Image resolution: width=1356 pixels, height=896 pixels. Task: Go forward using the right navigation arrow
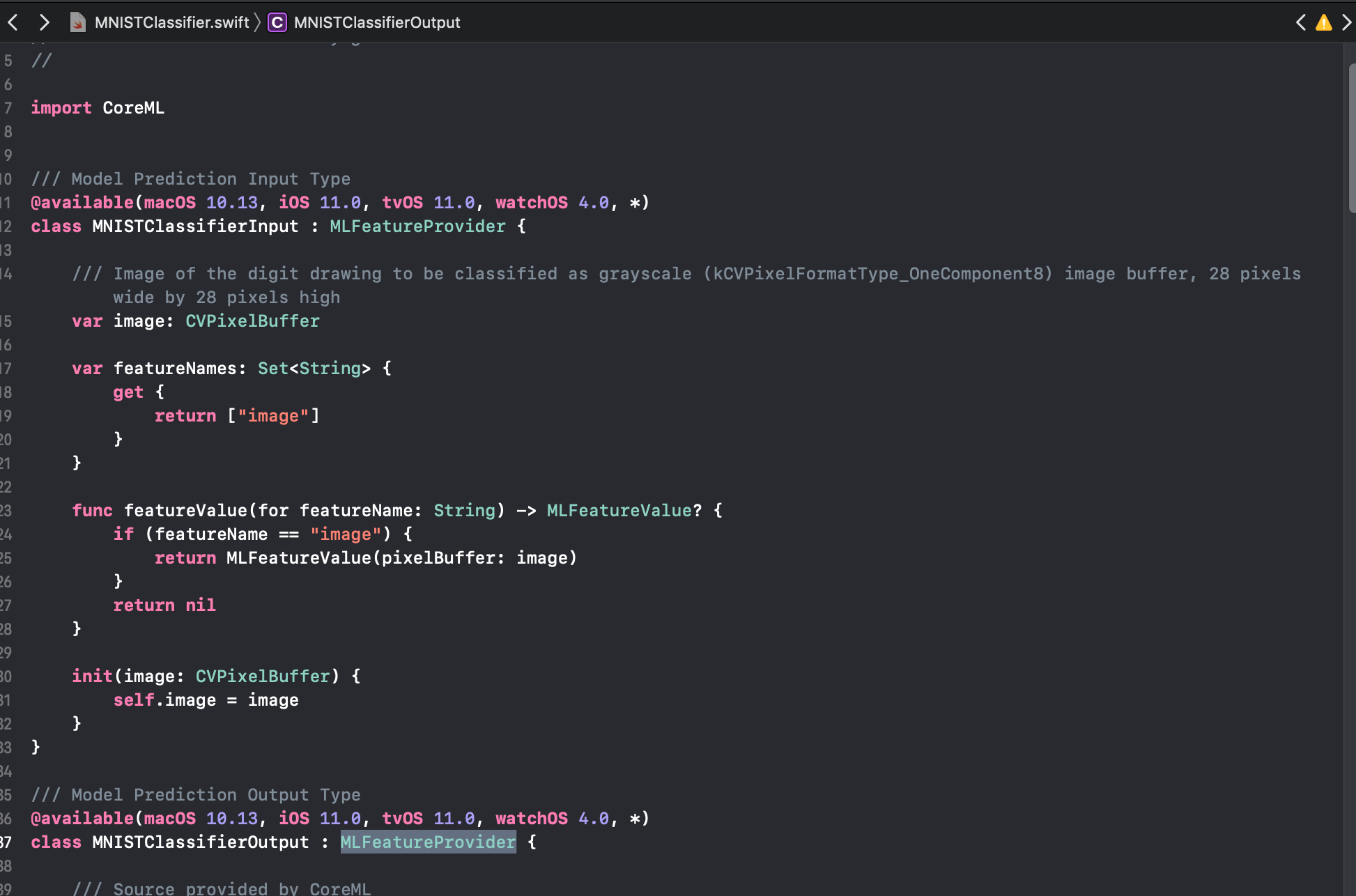[x=45, y=22]
